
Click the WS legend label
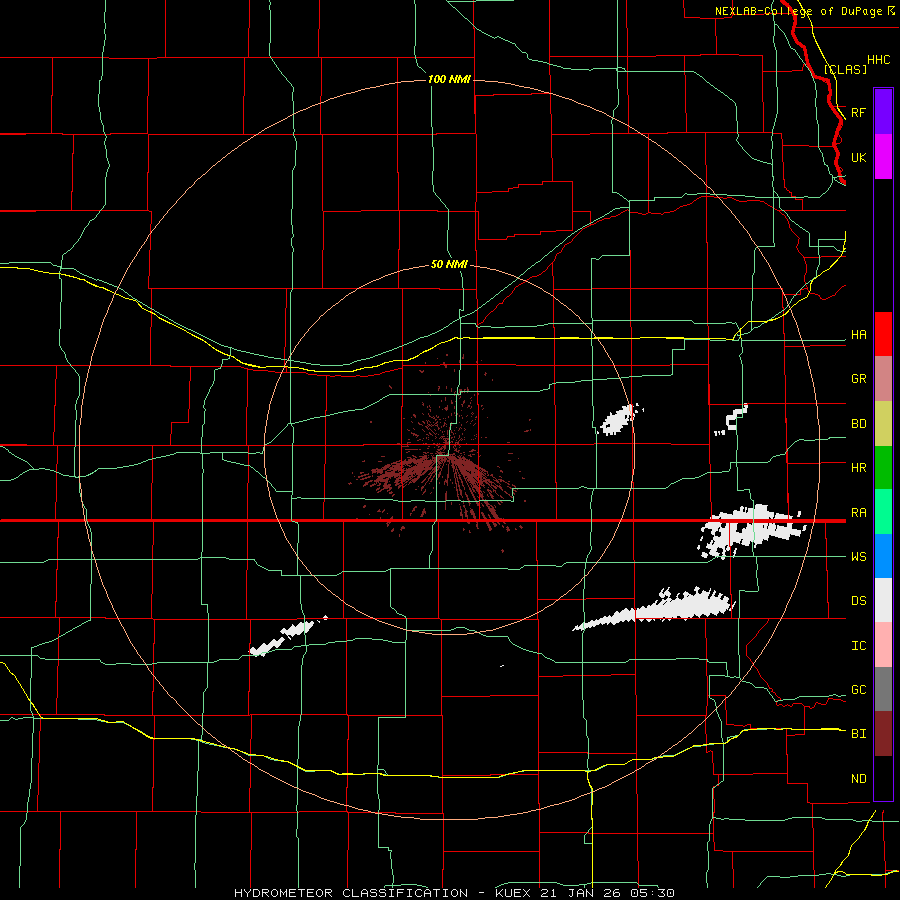pyautogui.click(x=858, y=557)
